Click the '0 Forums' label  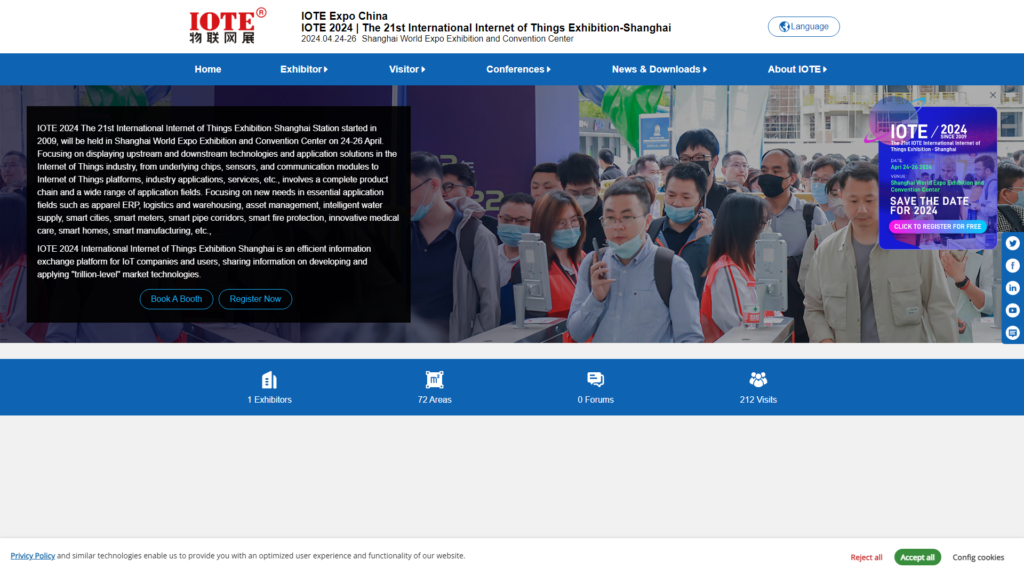point(596,400)
